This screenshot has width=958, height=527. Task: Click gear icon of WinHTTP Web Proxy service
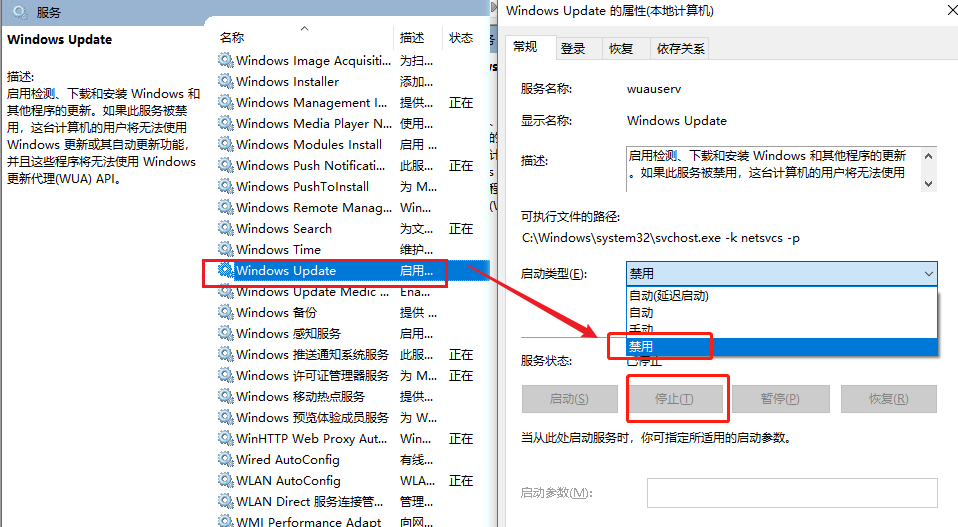(x=226, y=438)
